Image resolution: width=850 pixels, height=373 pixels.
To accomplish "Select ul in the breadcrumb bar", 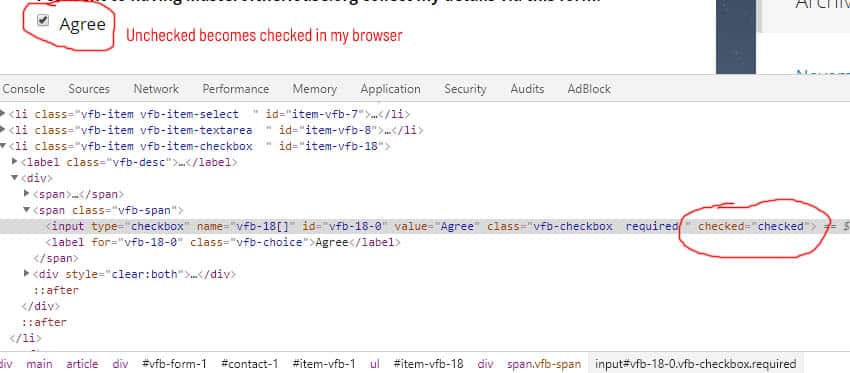I will 375,364.
